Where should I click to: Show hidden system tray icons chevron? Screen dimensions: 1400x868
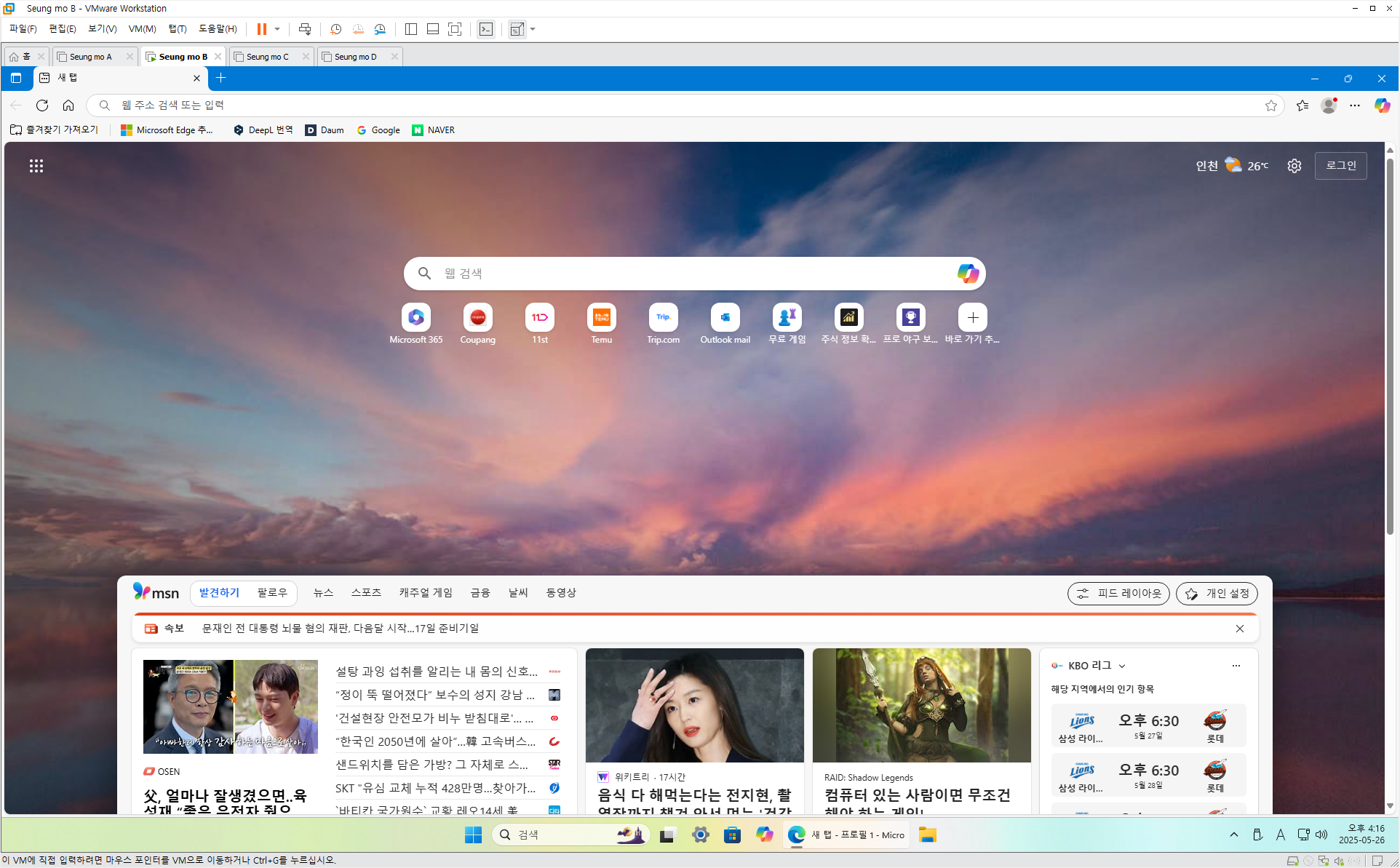tap(1233, 835)
